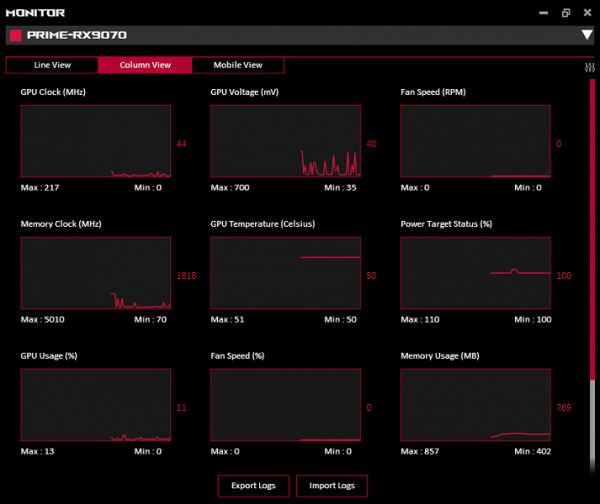Click 'Min : 50' under GPU Temperature
600x504 pixels.
[340, 319]
